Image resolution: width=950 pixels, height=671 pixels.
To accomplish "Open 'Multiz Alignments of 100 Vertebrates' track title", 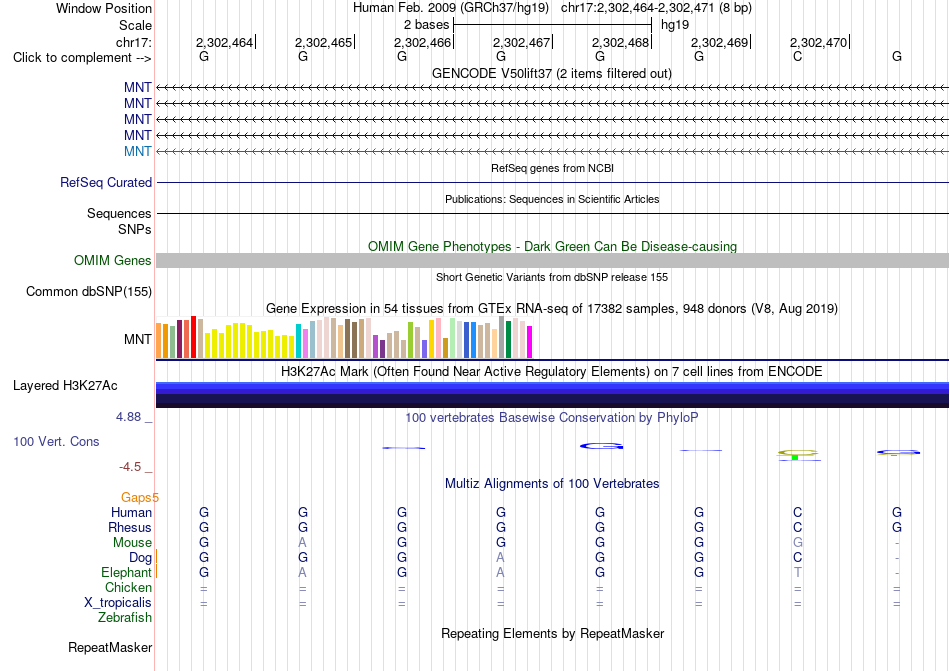I will pos(552,483).
